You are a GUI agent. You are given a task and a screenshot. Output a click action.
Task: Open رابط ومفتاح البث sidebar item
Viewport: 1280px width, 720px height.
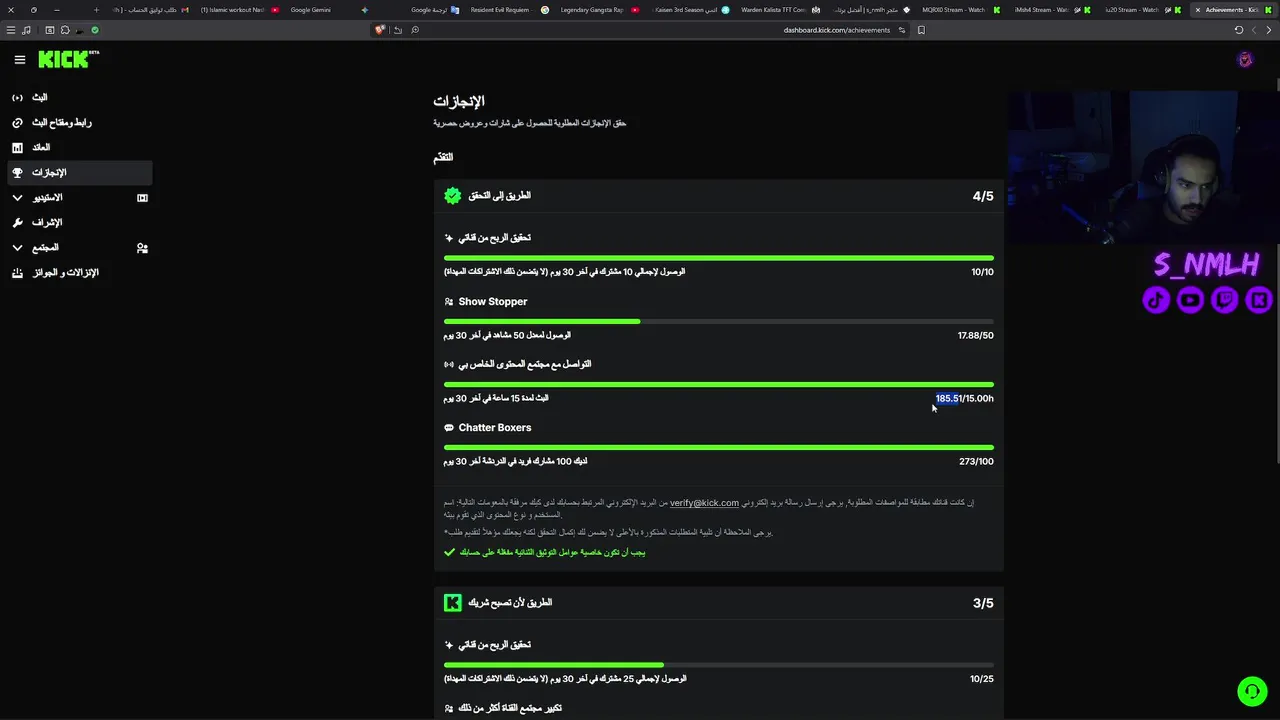coord(61,123)
